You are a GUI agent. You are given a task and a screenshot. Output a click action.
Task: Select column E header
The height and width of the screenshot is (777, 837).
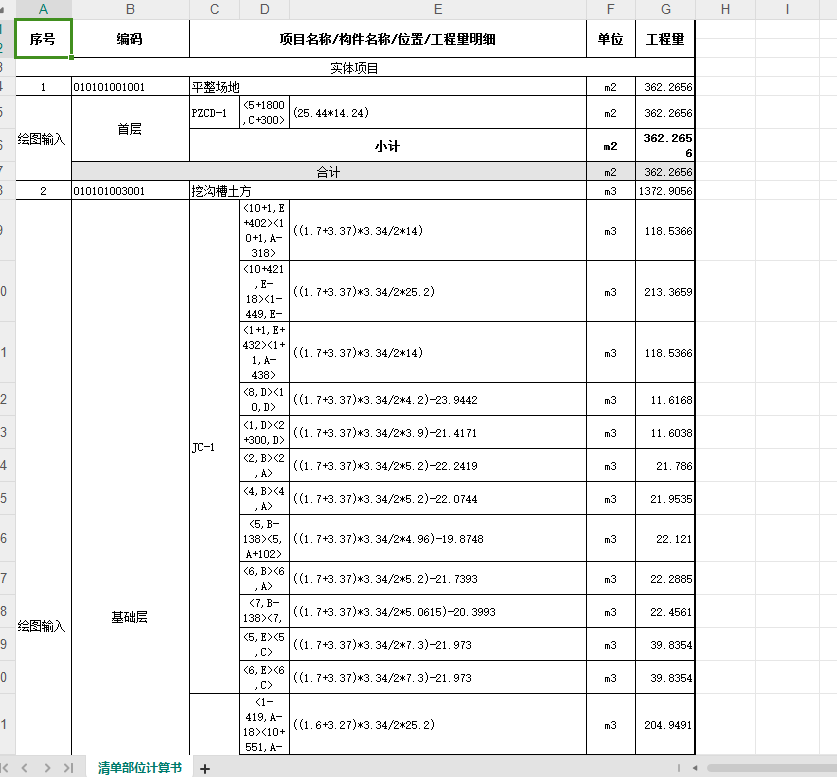[438, 9]
